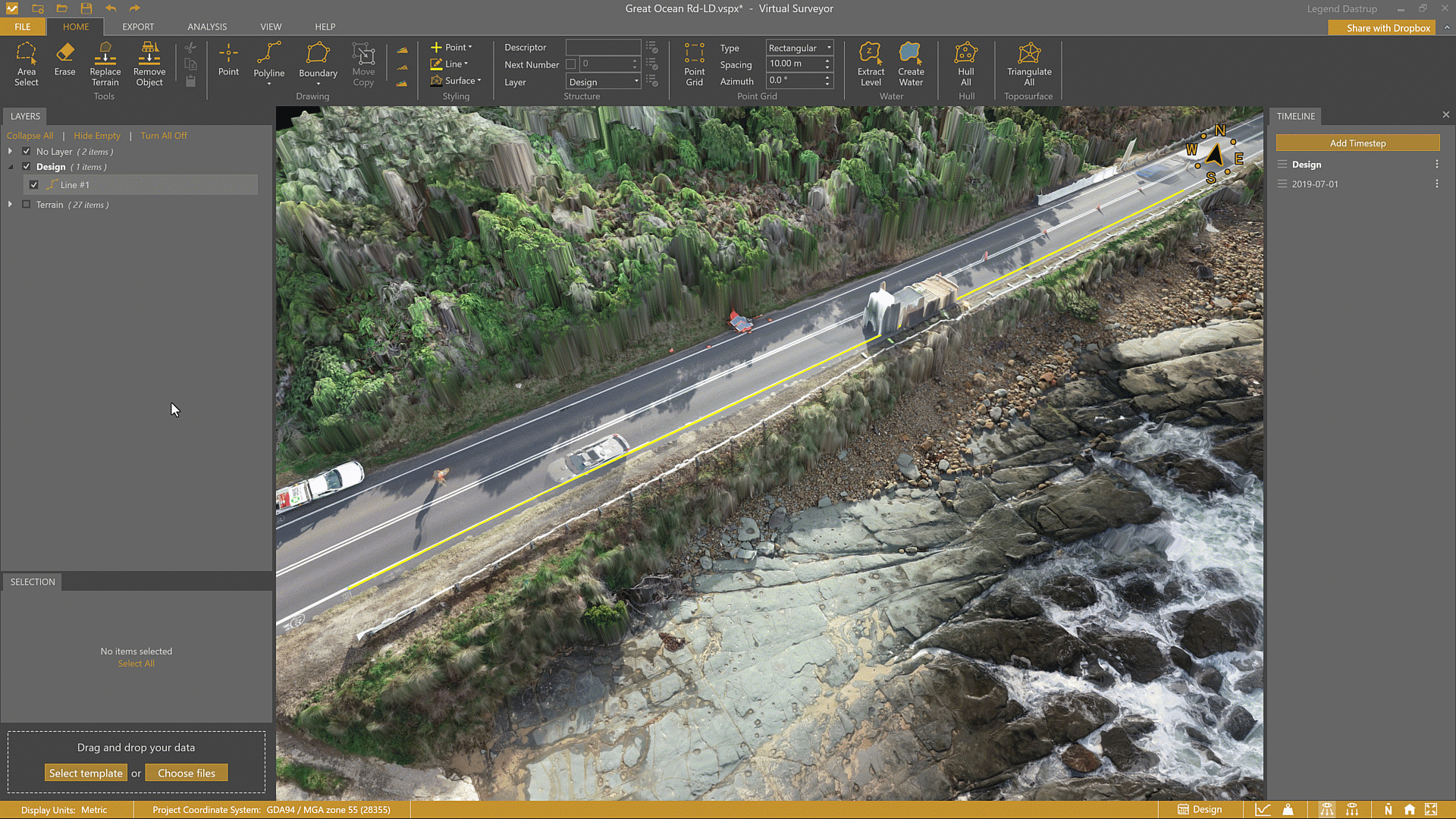1456x819 pixels.
Task: Choose the Remove Object tool
Action: click(x=149, y=64)
